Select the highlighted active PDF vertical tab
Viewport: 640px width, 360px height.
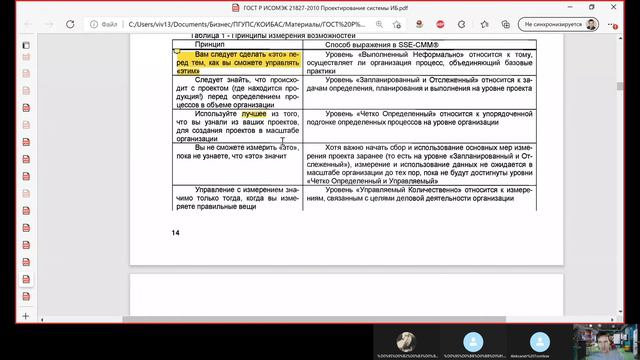[26, 279]
